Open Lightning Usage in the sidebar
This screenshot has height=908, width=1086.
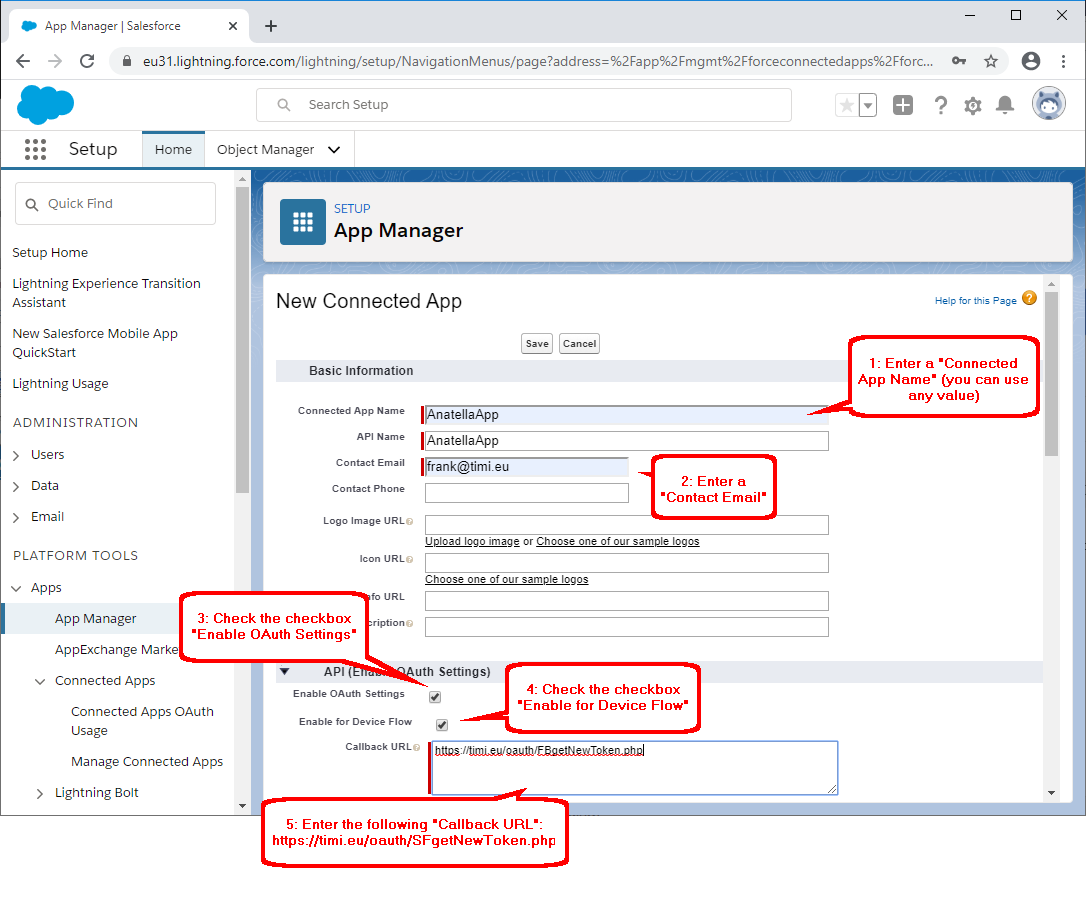click(60, 384)
